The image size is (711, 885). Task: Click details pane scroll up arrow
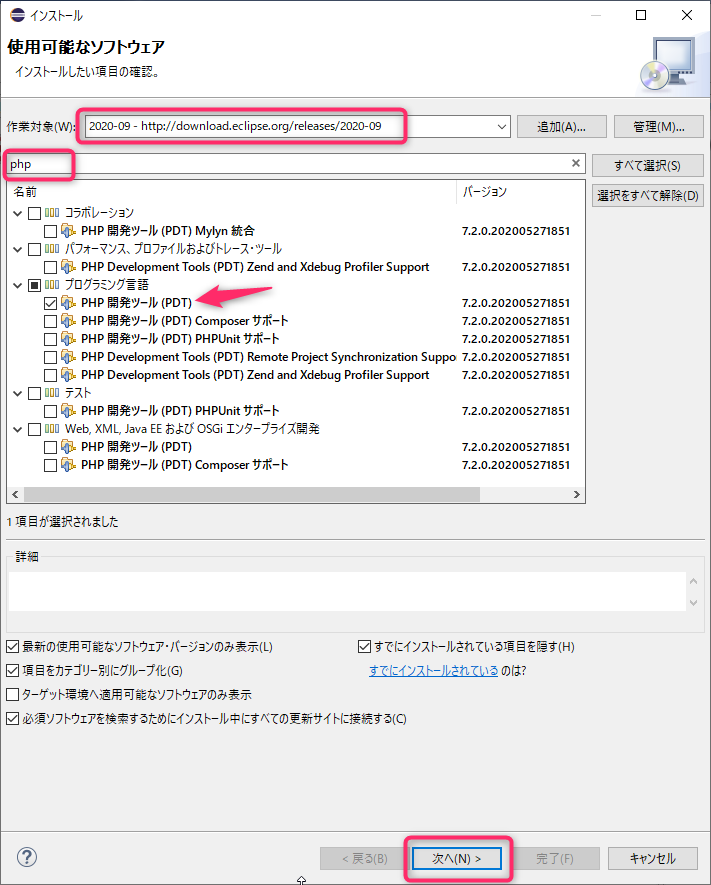point(694,581)
